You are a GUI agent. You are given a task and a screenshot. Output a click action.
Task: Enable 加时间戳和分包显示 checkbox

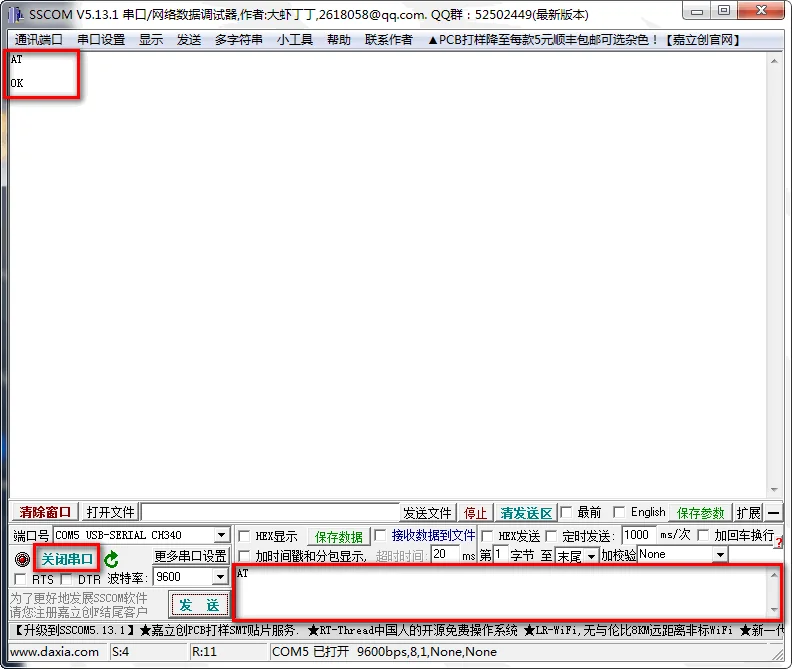(244, 556)
